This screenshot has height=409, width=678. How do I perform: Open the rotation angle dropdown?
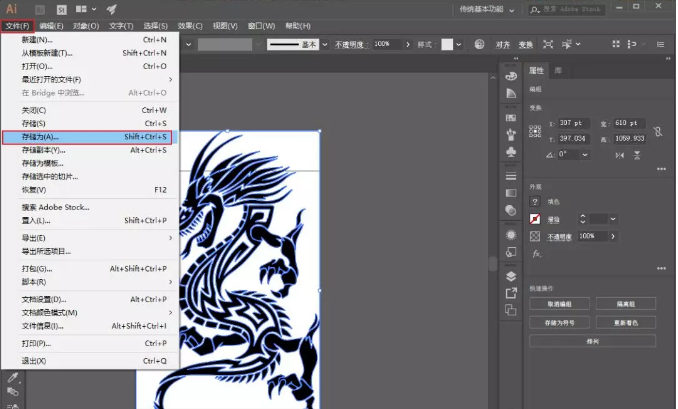pos(585,154)
